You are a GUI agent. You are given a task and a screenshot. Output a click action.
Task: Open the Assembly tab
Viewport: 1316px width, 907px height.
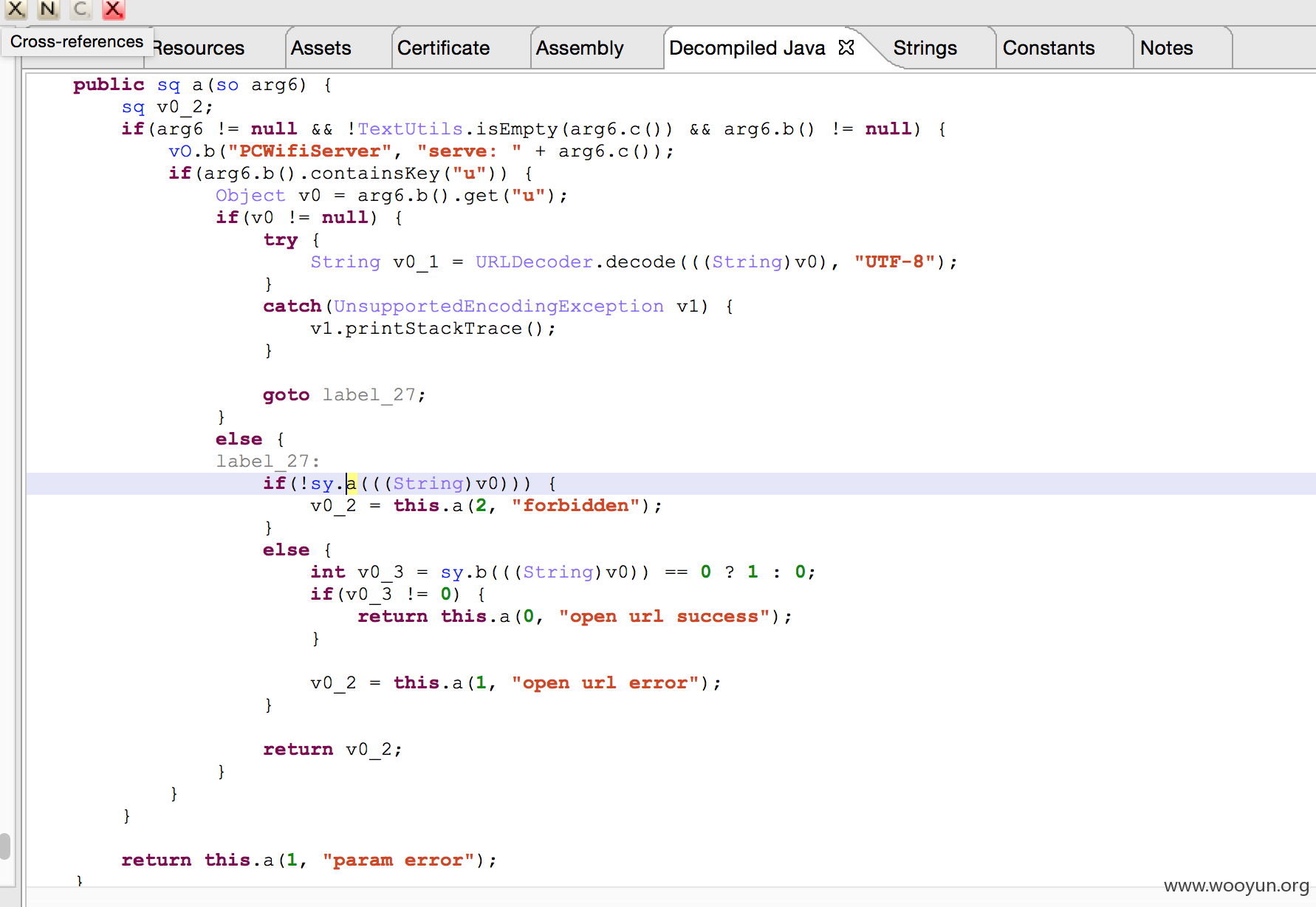coord(580,48)
